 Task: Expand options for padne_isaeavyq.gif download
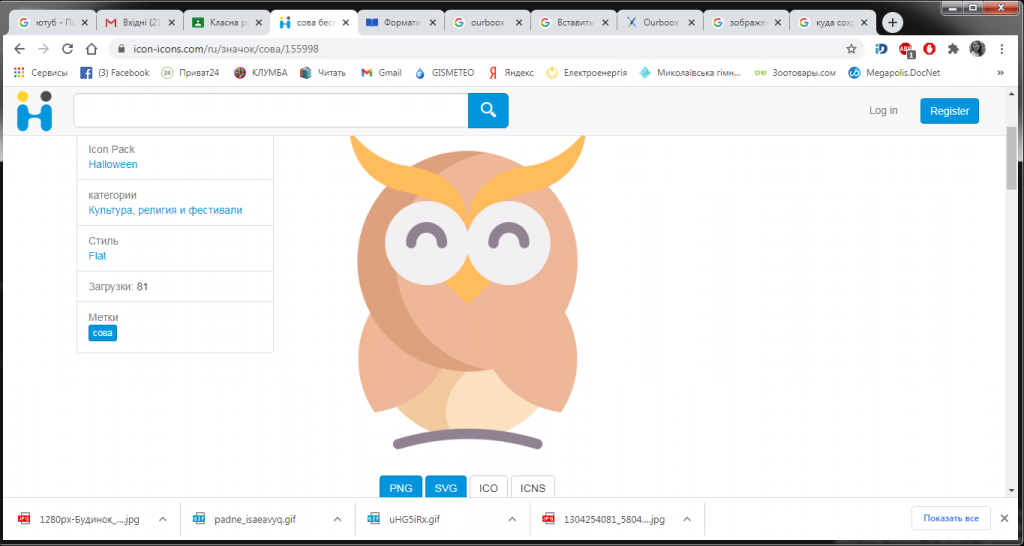[x=337, y=519]
